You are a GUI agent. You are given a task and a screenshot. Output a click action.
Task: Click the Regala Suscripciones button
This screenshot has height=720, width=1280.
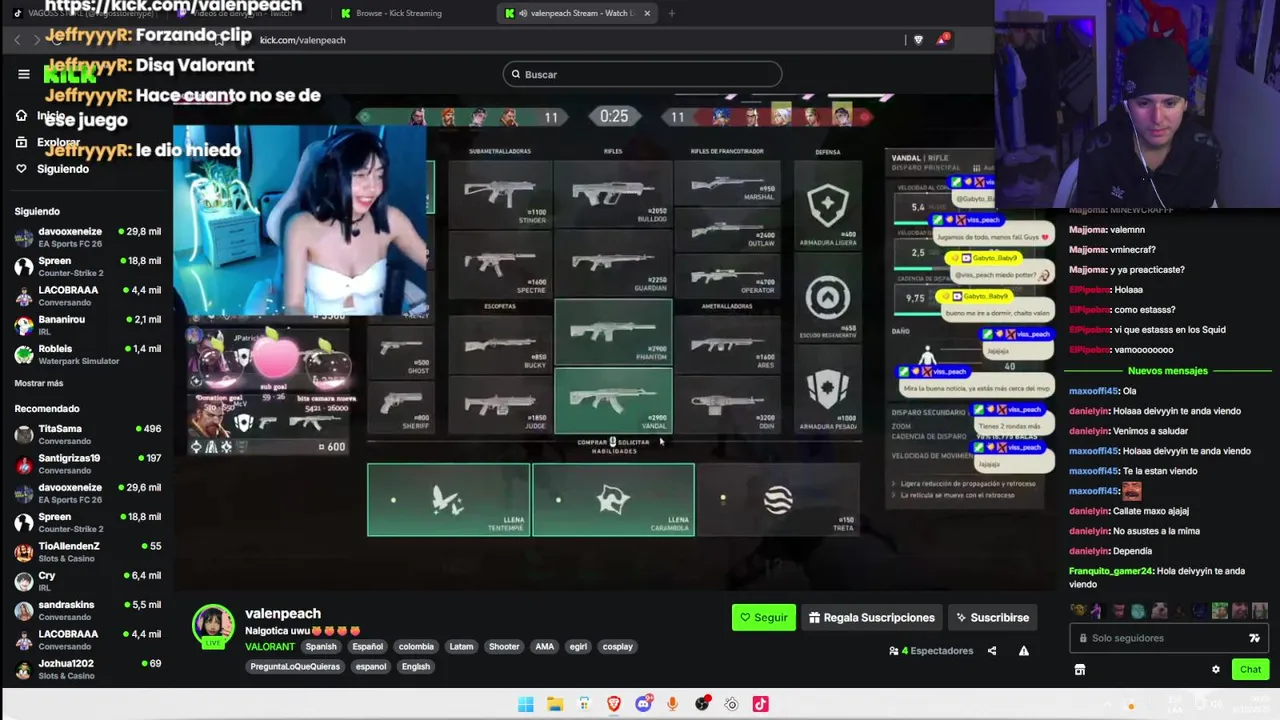[872, 618]
